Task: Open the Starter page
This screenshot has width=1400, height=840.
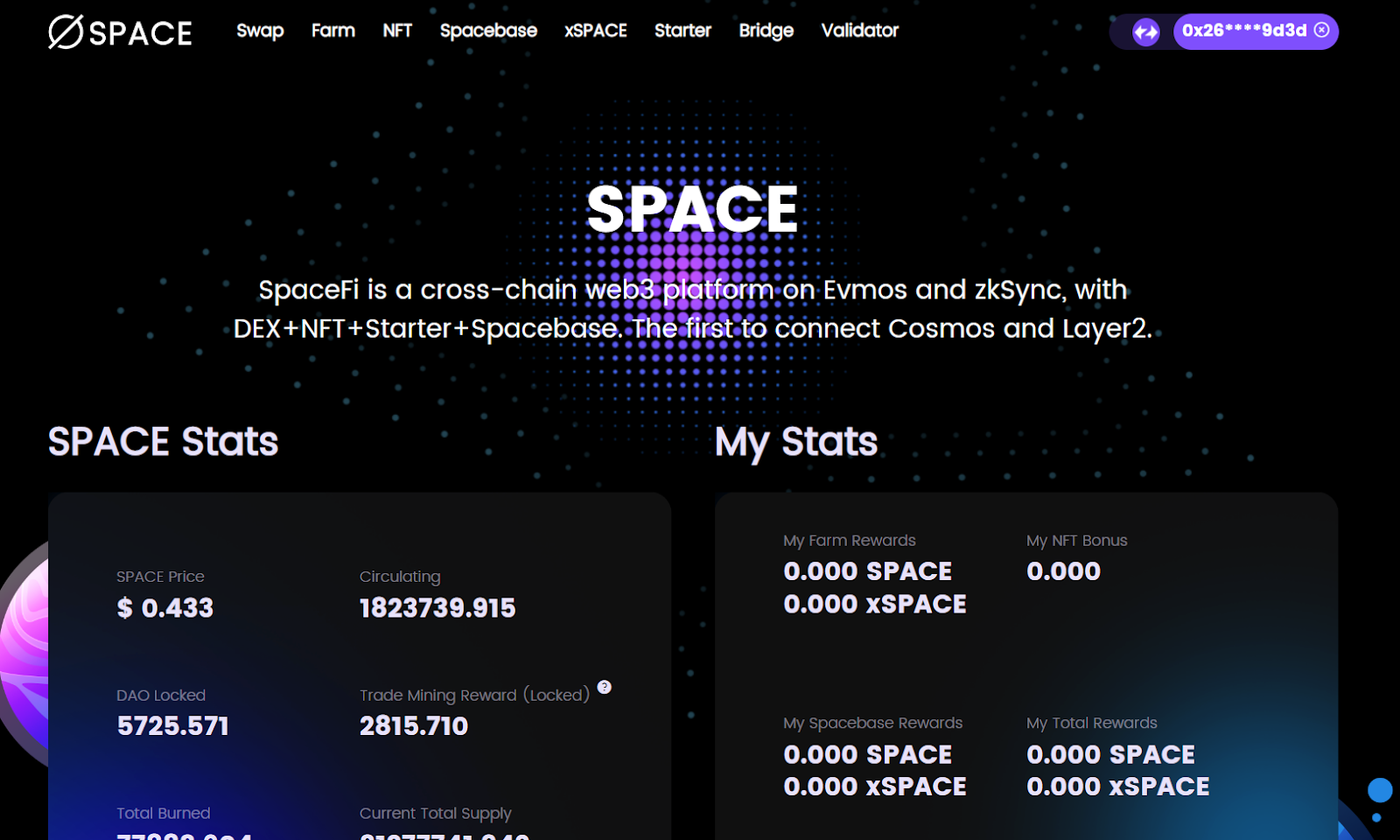Action: (x=682, y=31)
